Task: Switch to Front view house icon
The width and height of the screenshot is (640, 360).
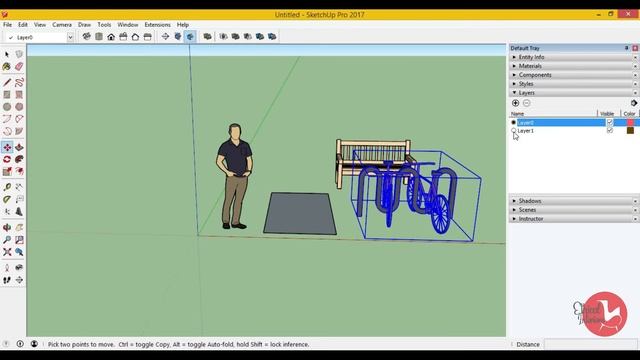Action: click(x=111, y=37)
